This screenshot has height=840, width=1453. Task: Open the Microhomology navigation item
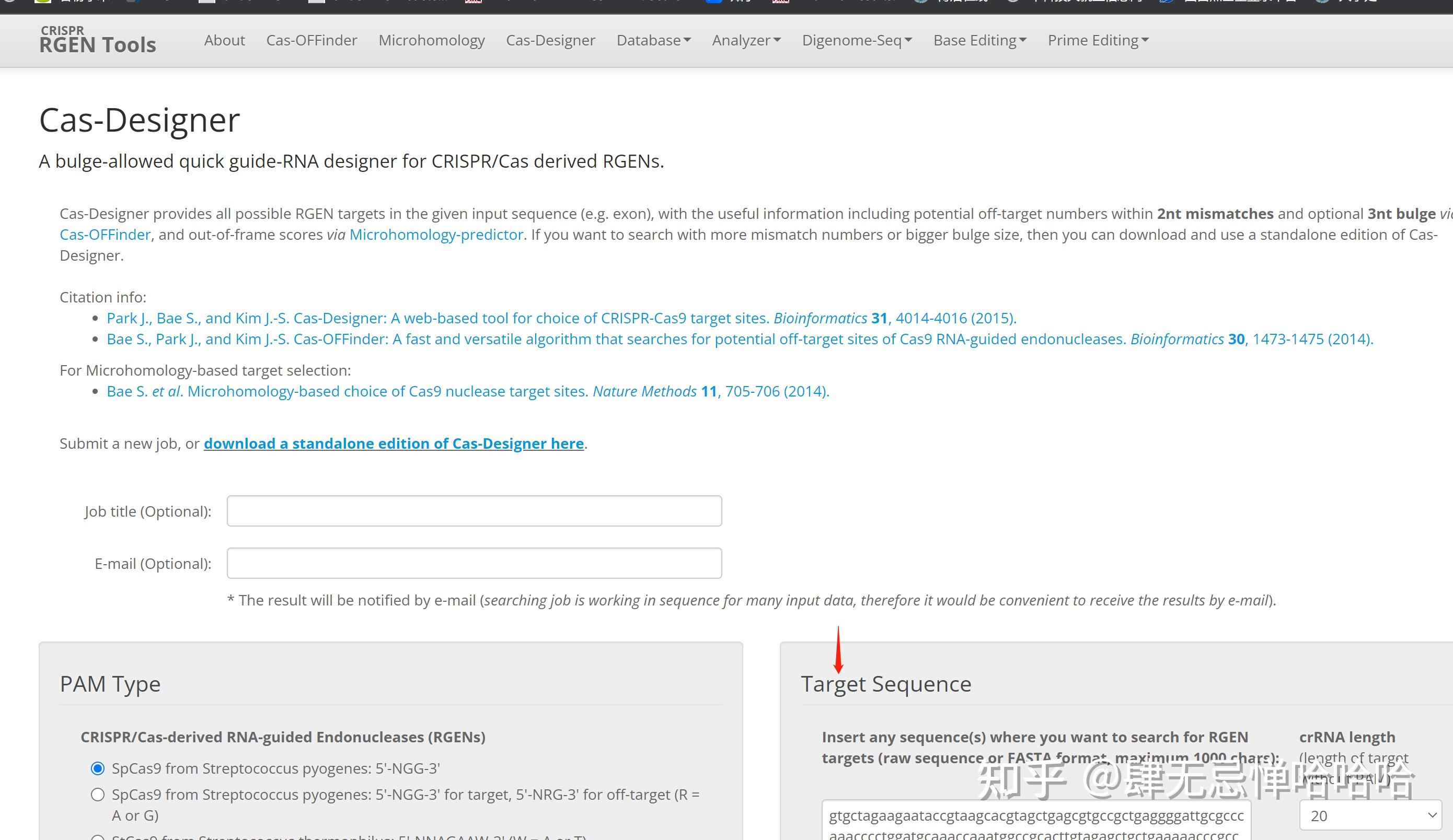point(431,40)
